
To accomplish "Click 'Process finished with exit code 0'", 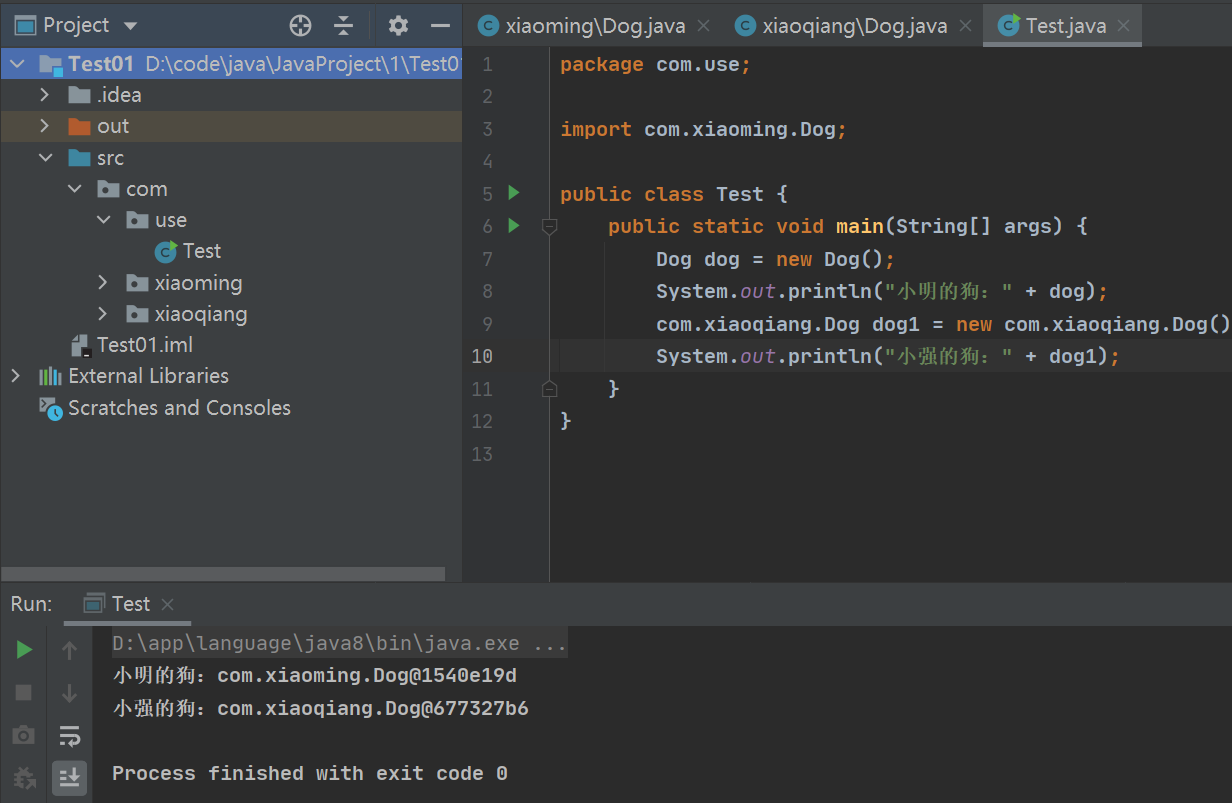I will point(310,773).
